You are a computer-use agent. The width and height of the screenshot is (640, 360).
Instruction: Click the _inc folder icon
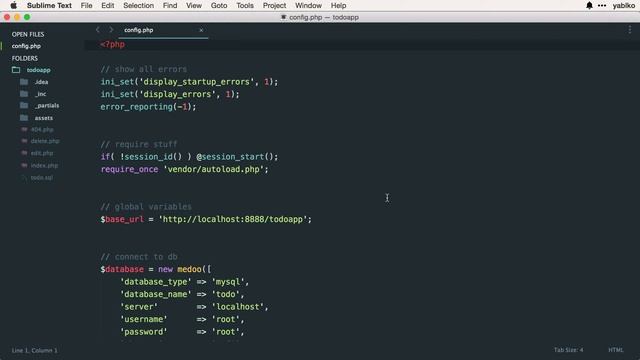point(24,94)
